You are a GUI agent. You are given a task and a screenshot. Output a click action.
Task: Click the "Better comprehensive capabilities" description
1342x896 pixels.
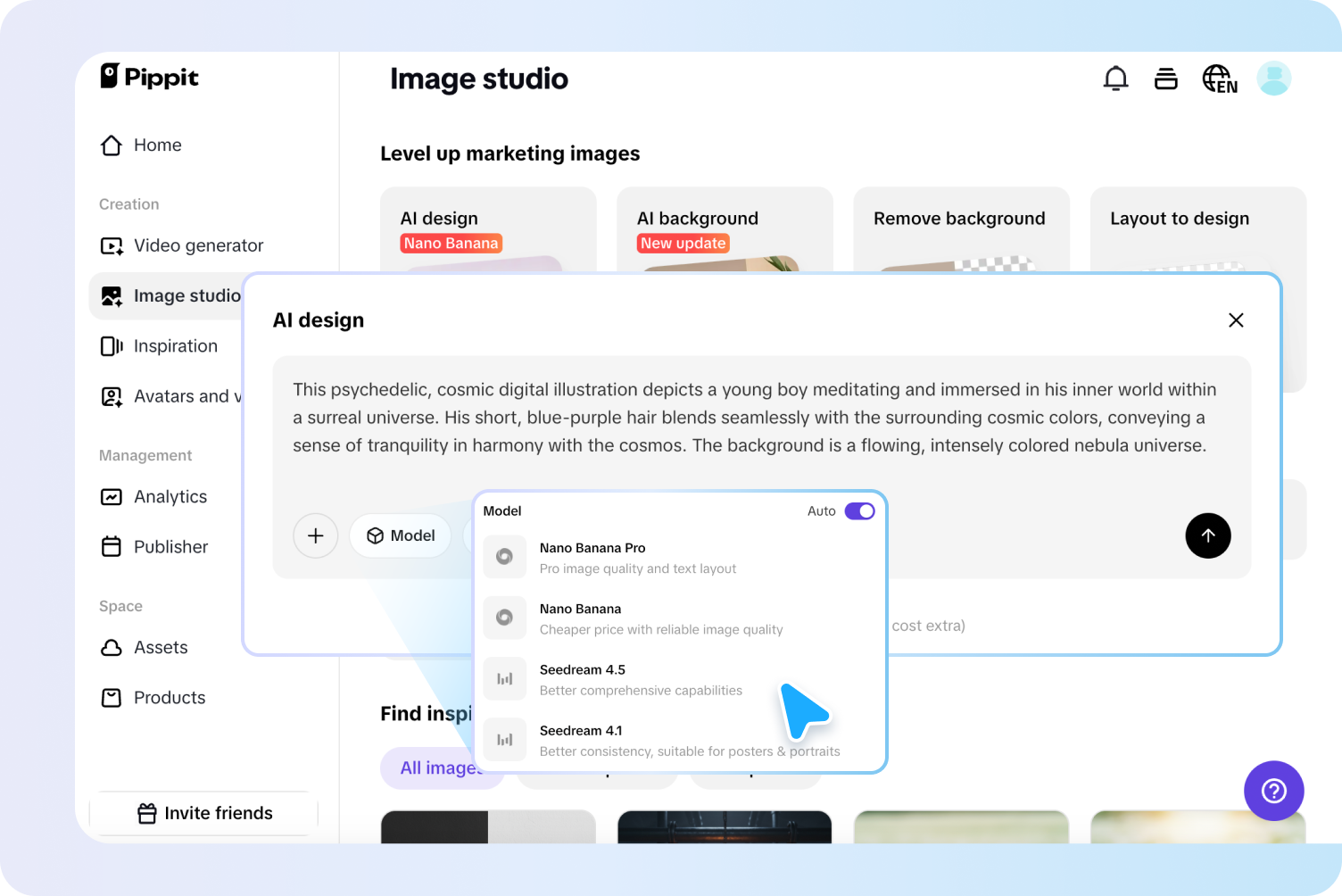click(641, 691)
